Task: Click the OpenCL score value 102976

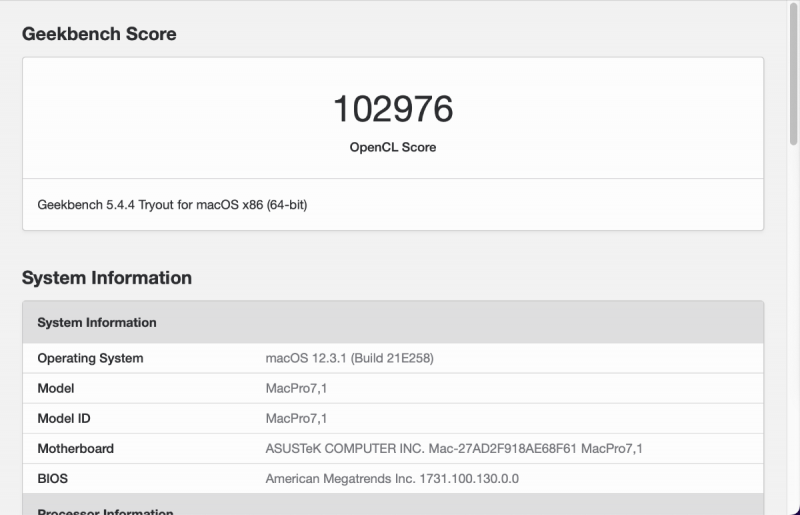Action: [393, 109]
